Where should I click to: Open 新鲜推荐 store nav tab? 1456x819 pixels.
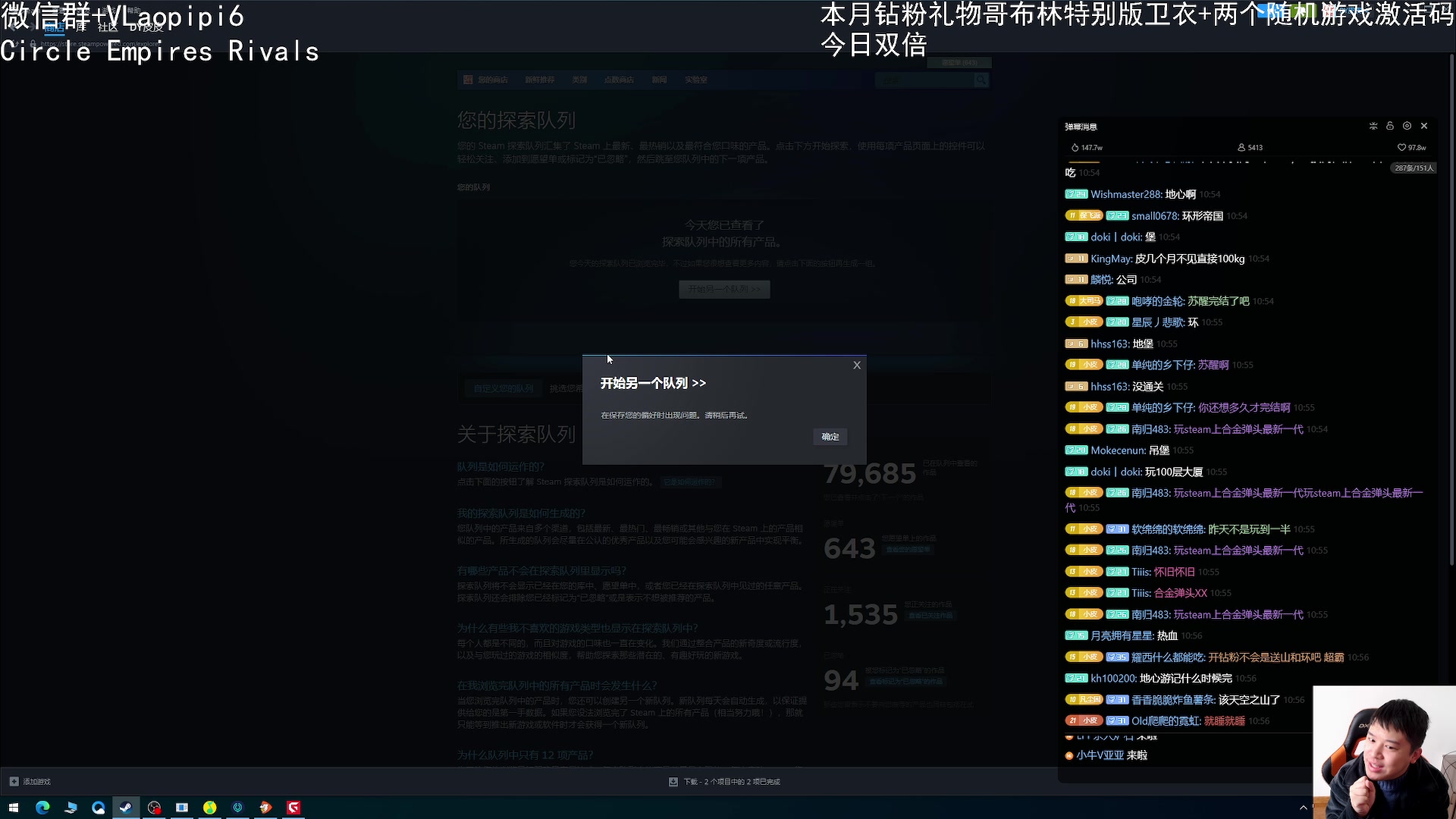coord(539,80)
